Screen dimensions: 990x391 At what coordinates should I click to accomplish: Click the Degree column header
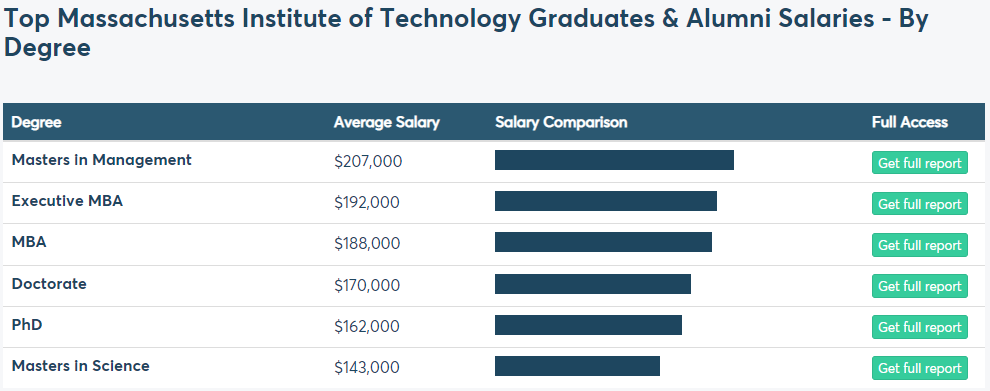37,122
